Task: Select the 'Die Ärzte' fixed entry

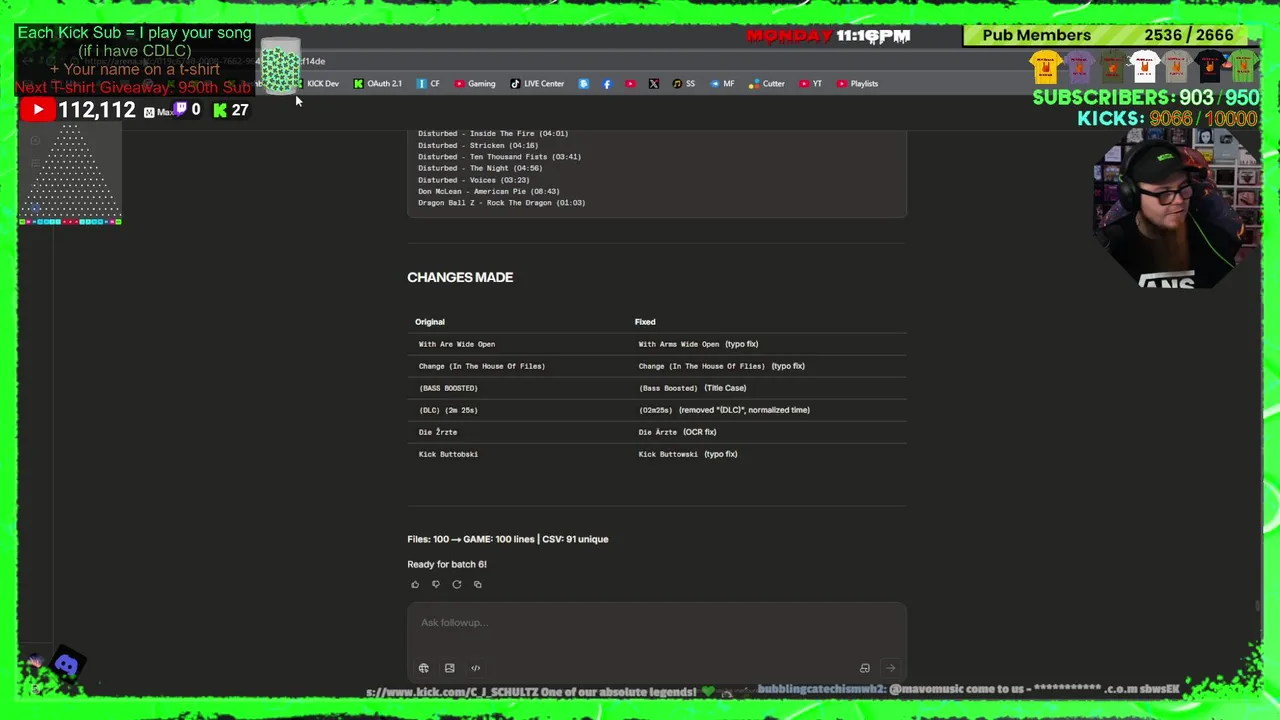Action: click(658, 432)
